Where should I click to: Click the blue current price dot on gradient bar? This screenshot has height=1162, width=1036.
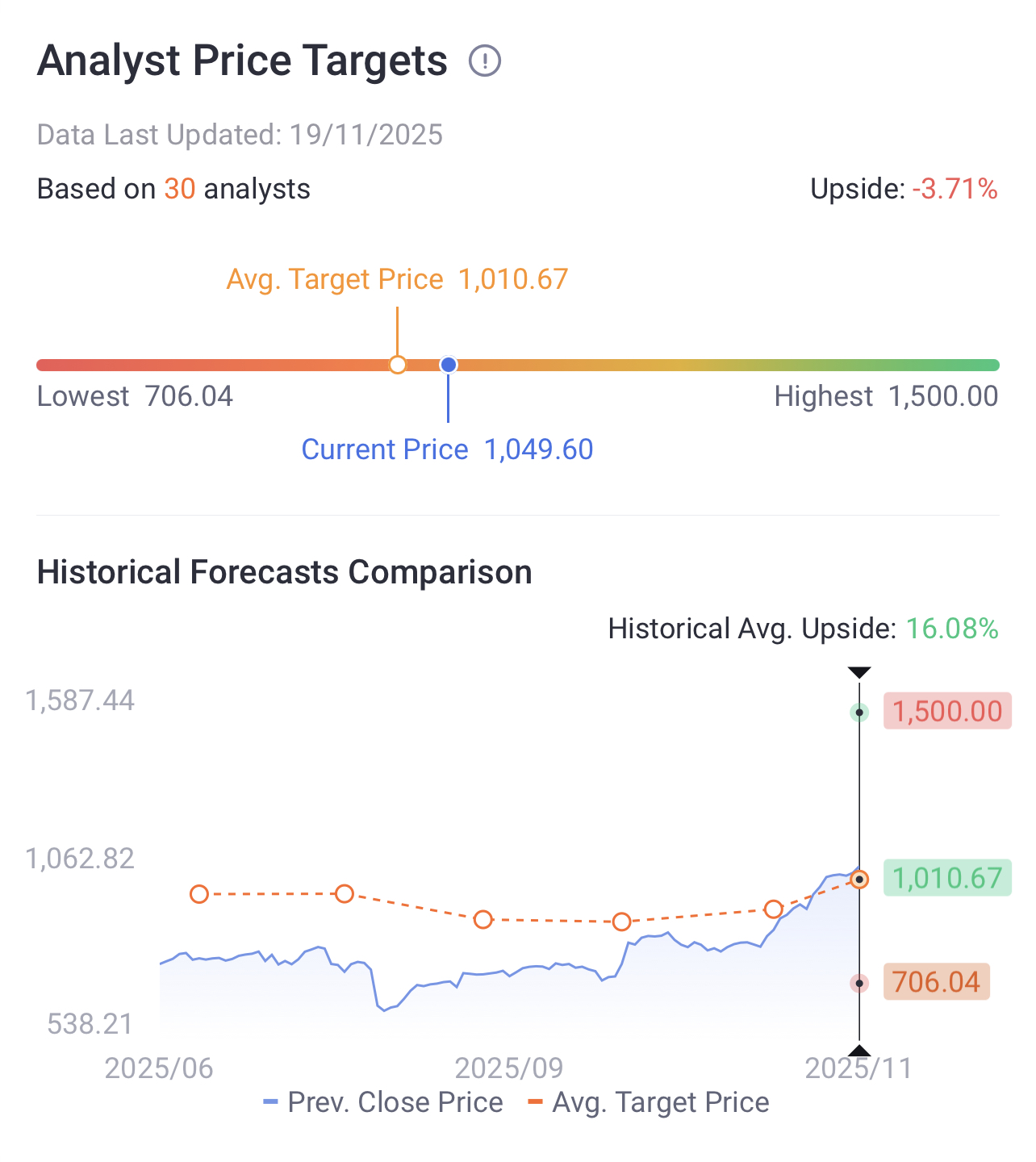(449, 365)
